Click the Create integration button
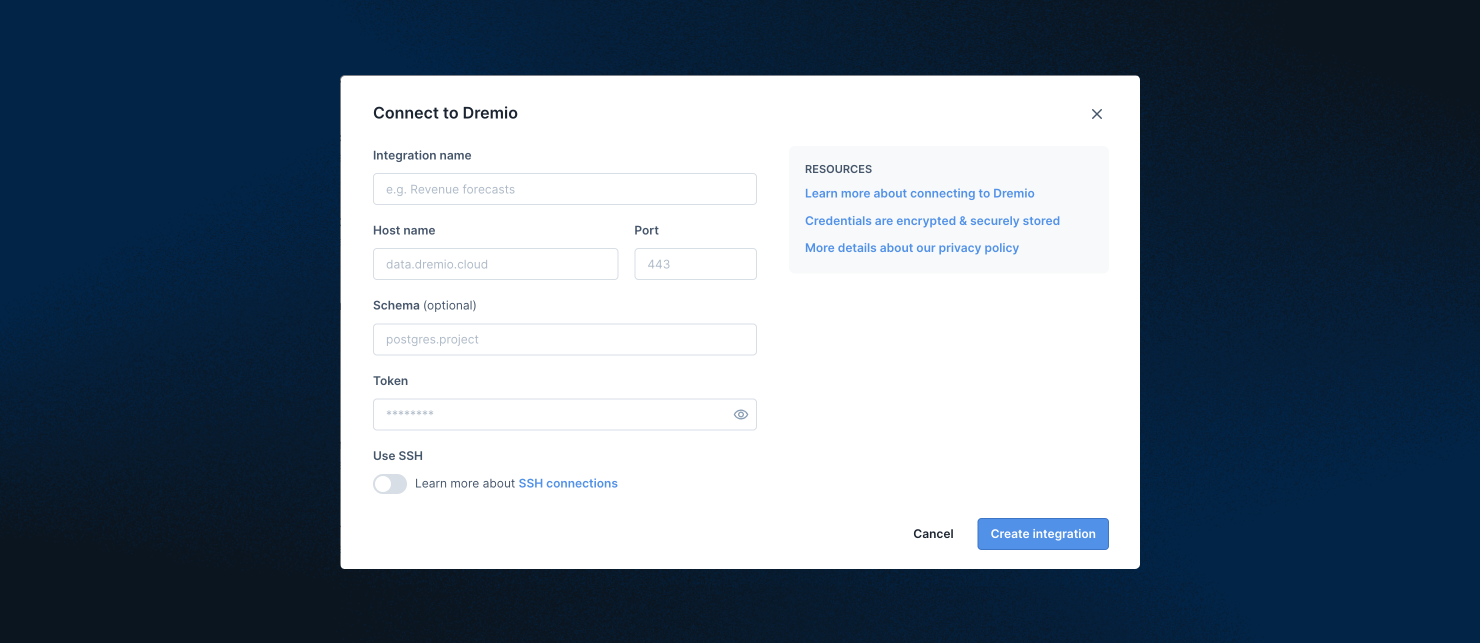1480x643 pixels. click(x=1043, y=534)
